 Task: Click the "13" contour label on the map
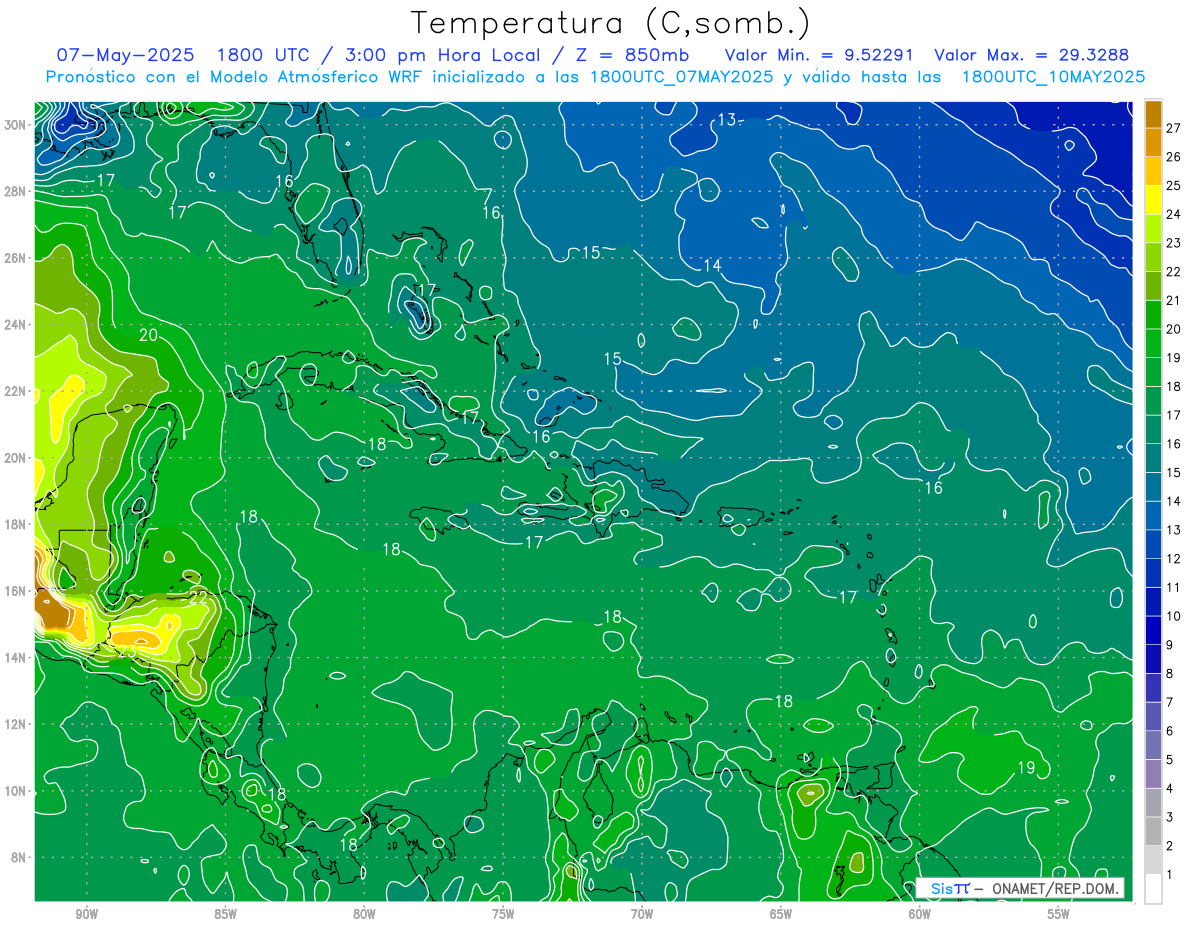click(x=726, y=120)
